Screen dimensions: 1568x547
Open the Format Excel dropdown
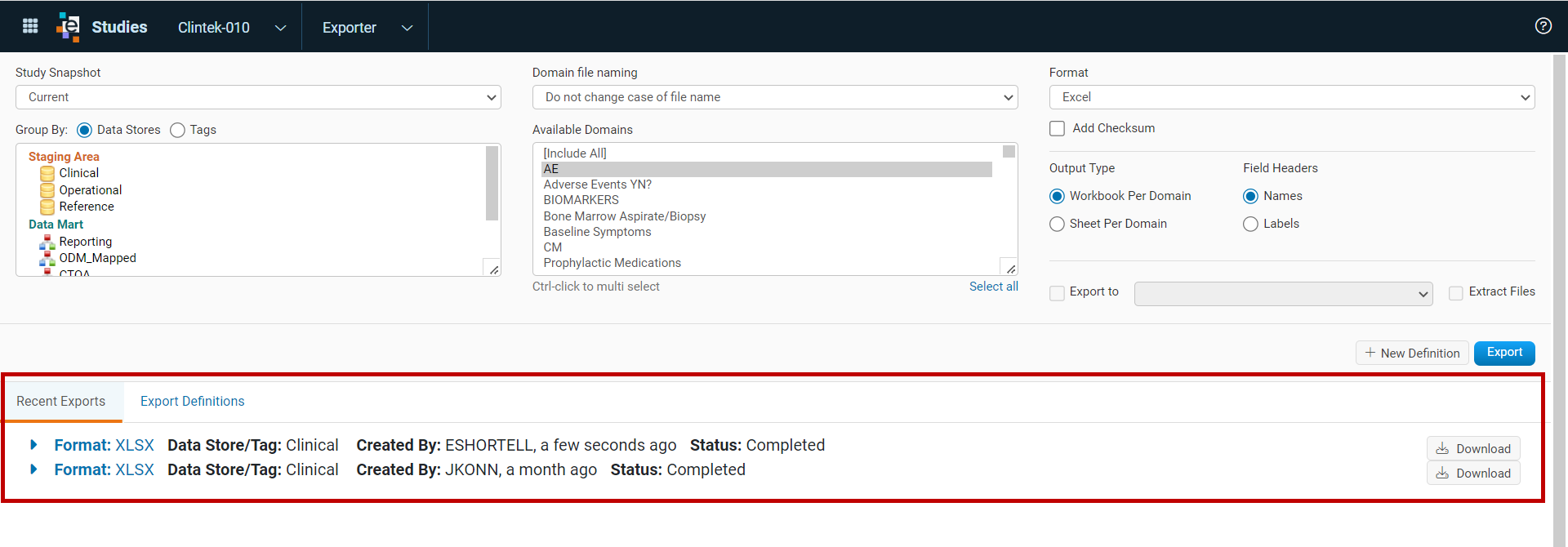tap(1292, 97)
